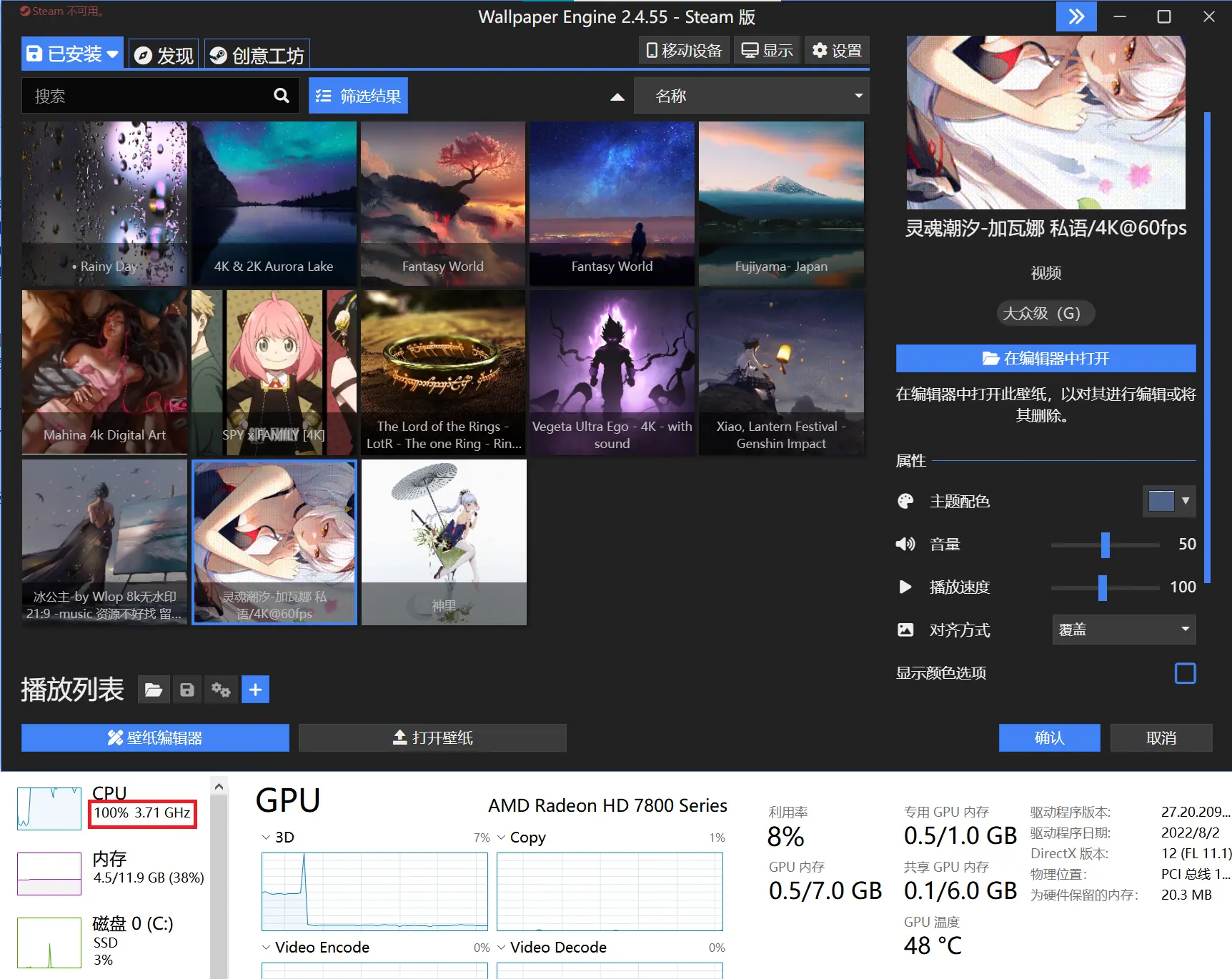Viewport: 1232px width, 979px height.
Task: Click Task Manager sidebar scroll-up arrow
Action: click(x=219, y=787)
